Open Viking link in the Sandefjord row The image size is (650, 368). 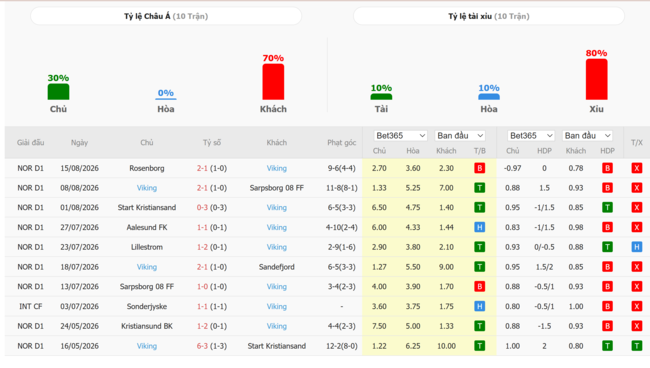click(147, 267)
